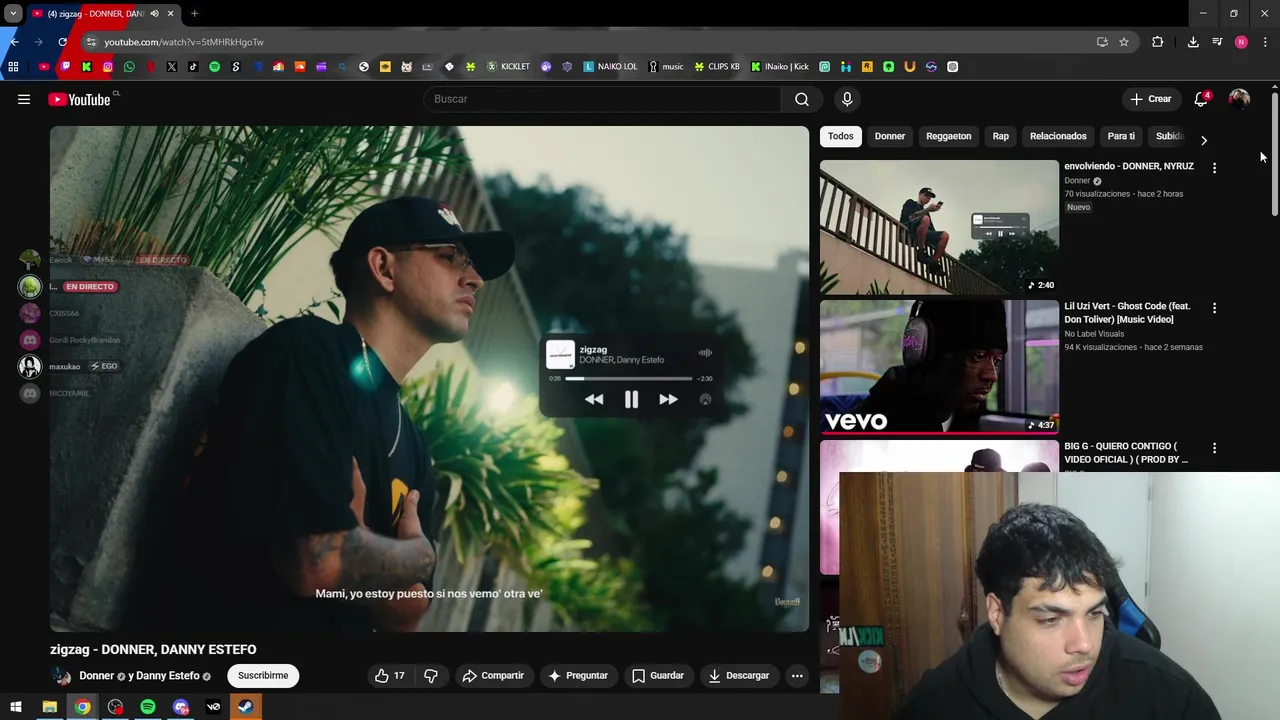Select the Todos filter chip

(x=841, y=136)
